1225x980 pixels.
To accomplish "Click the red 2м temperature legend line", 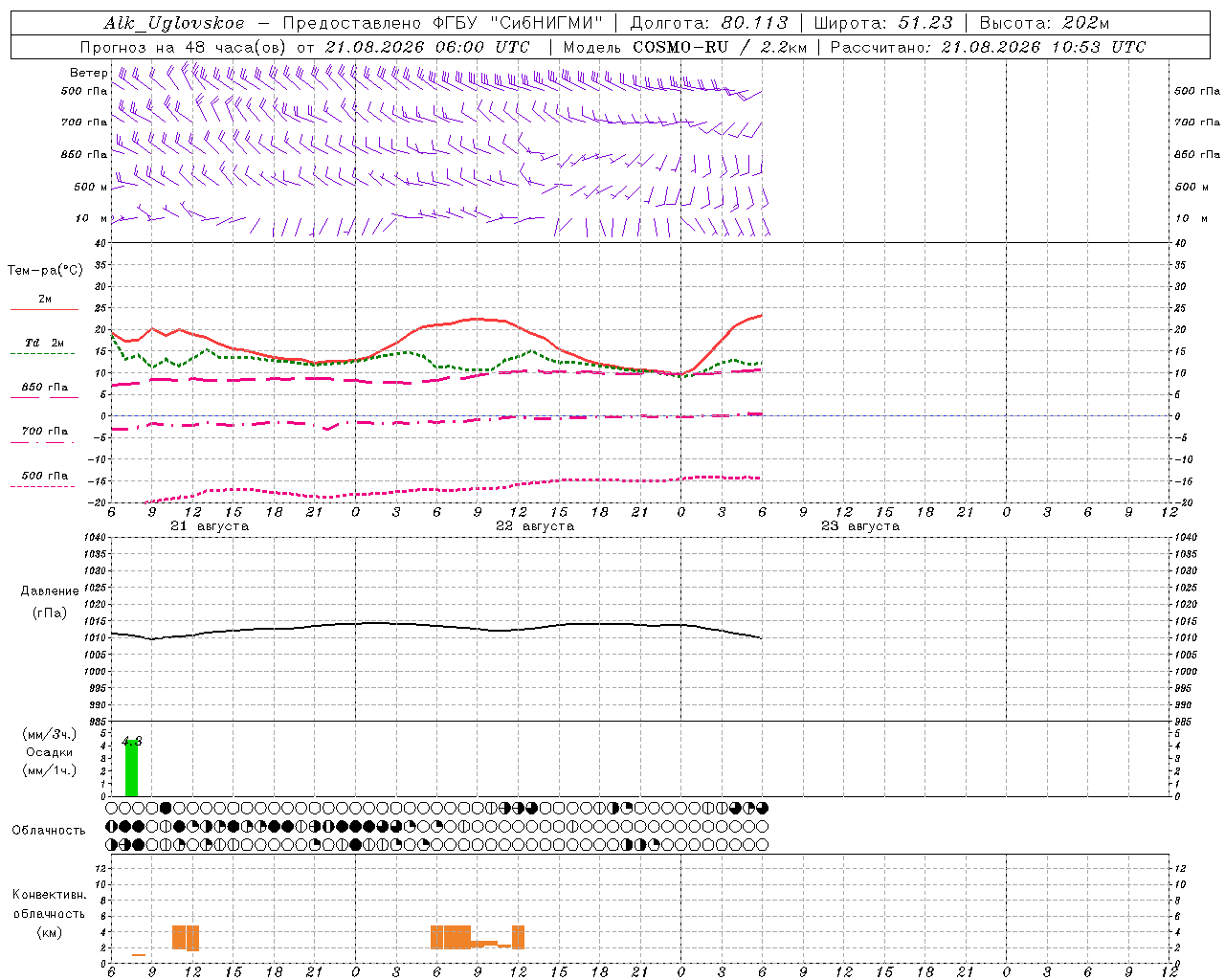I will click(x=44, y=310).
